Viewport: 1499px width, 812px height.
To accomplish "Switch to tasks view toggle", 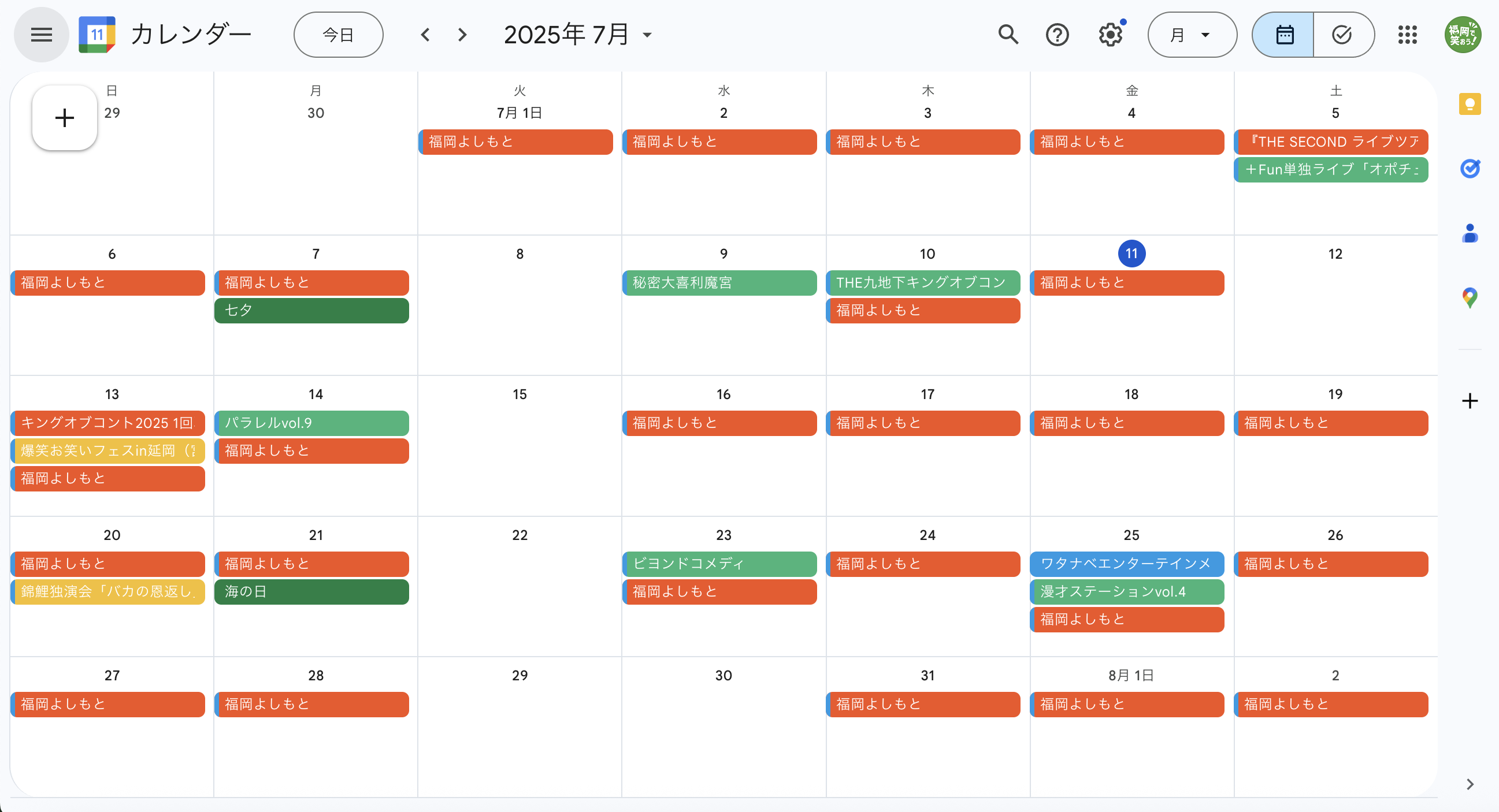I will 1342,35.
